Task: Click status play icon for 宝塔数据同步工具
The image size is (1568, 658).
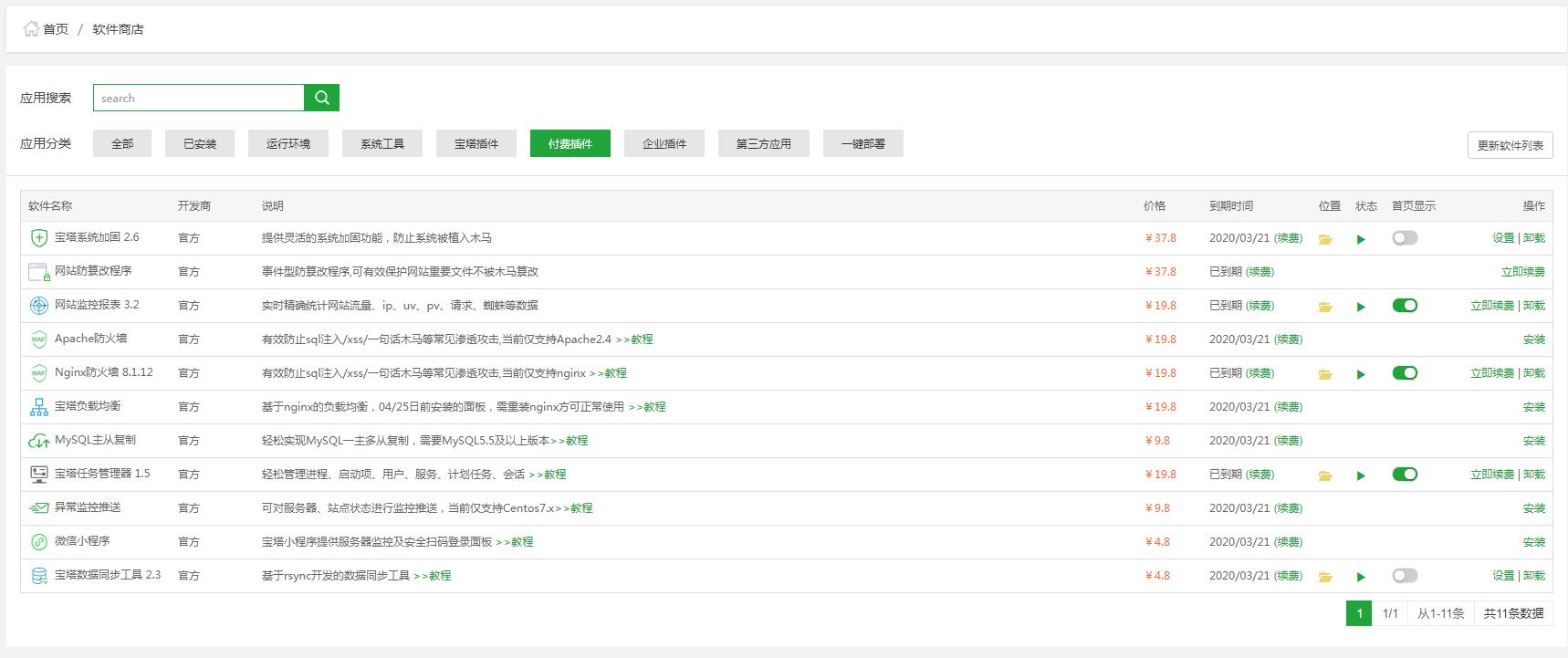Action: pyautogui.click(x=1361, y=577)
